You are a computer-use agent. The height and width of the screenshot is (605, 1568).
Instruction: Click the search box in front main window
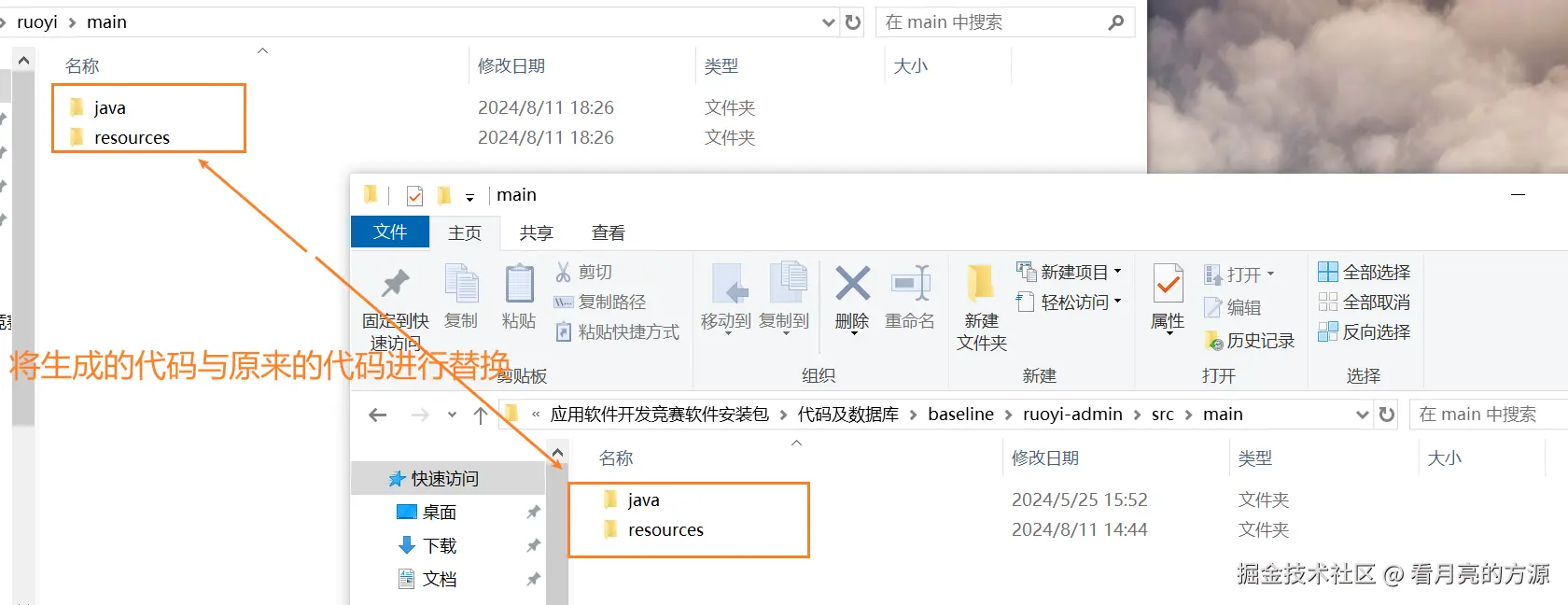pyautogui.click(x=1489, y=414)
